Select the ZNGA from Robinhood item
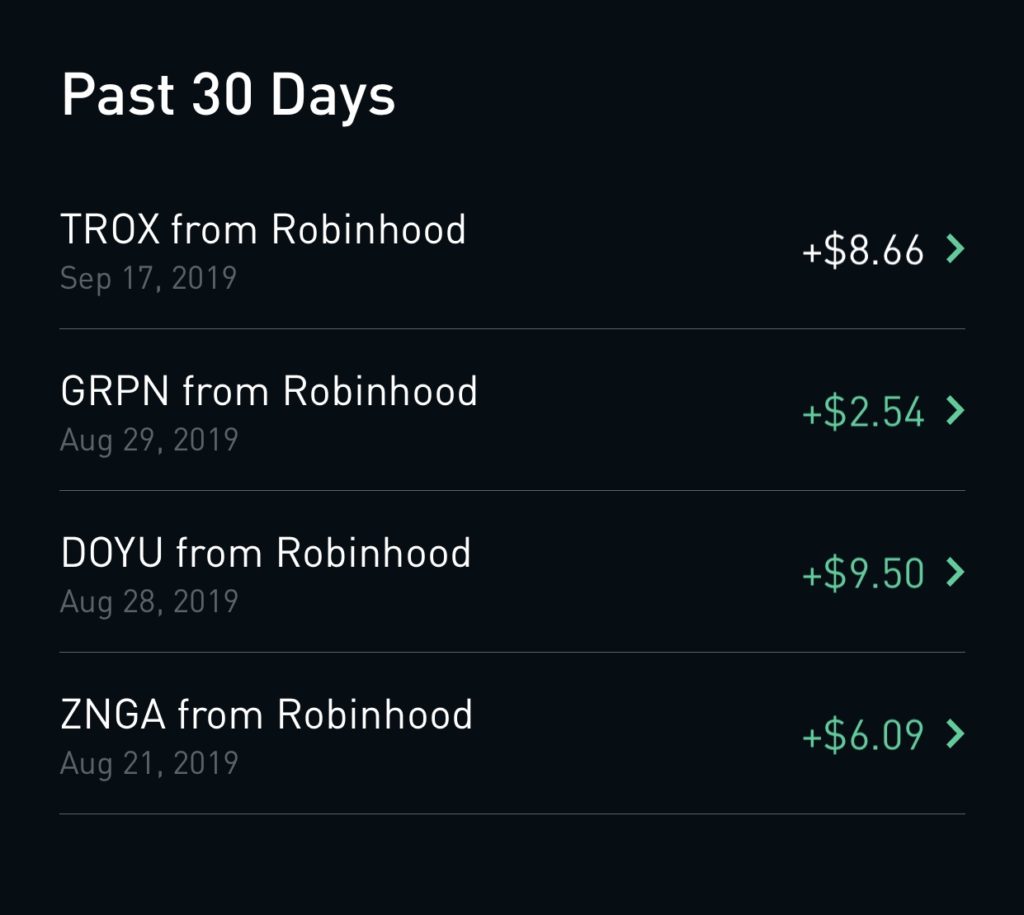The width and height of the screenshot is (1024, 915). (x=512, y=733)
